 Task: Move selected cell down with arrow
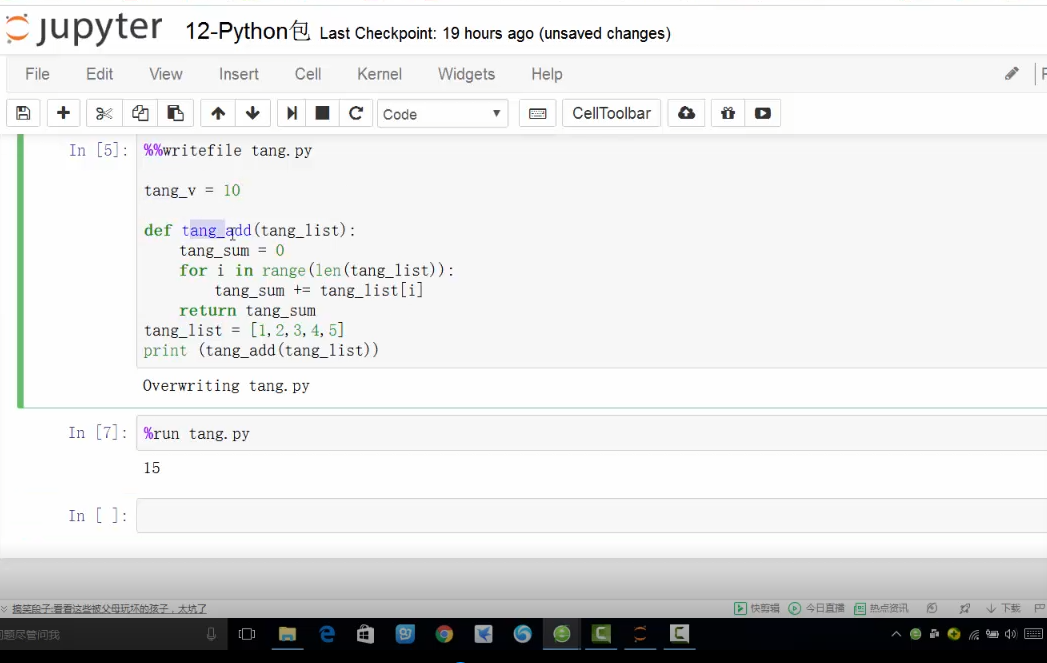point(252,114)
